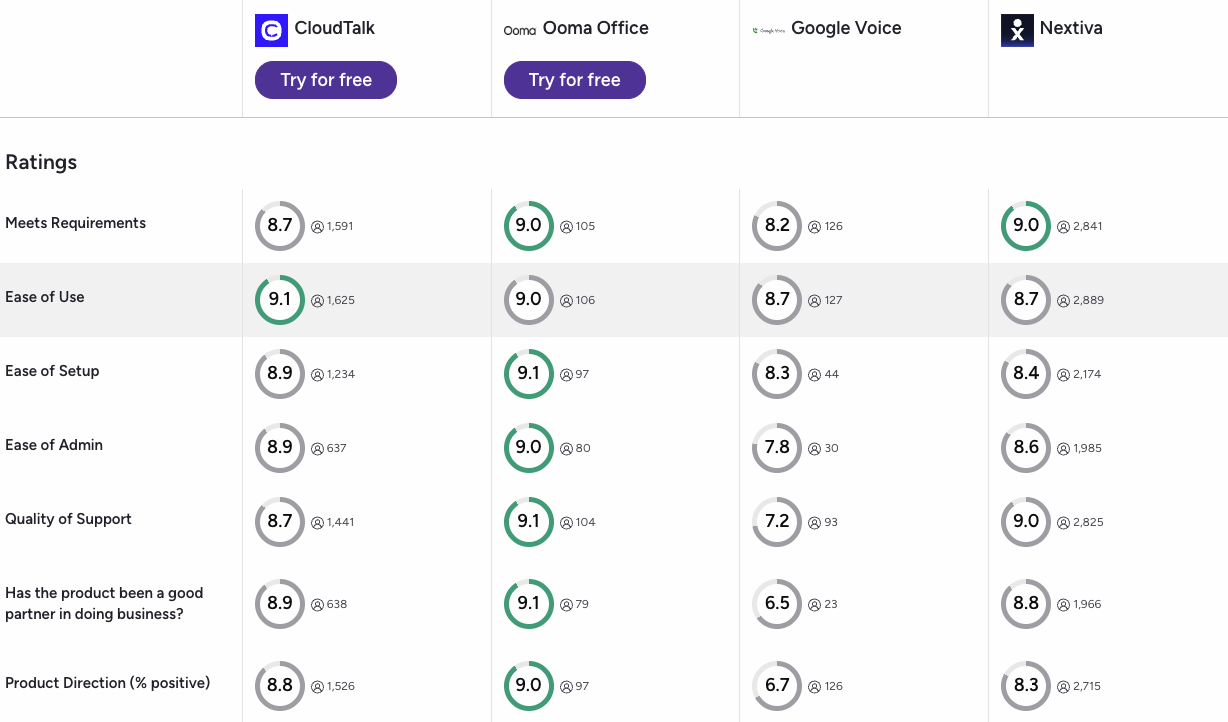Image resolution: width=1228 pixels, height=722 pixels.
Task: Click reviewer icon beside CloudTalk's 1,591 count
Action: tap(318, 226)
